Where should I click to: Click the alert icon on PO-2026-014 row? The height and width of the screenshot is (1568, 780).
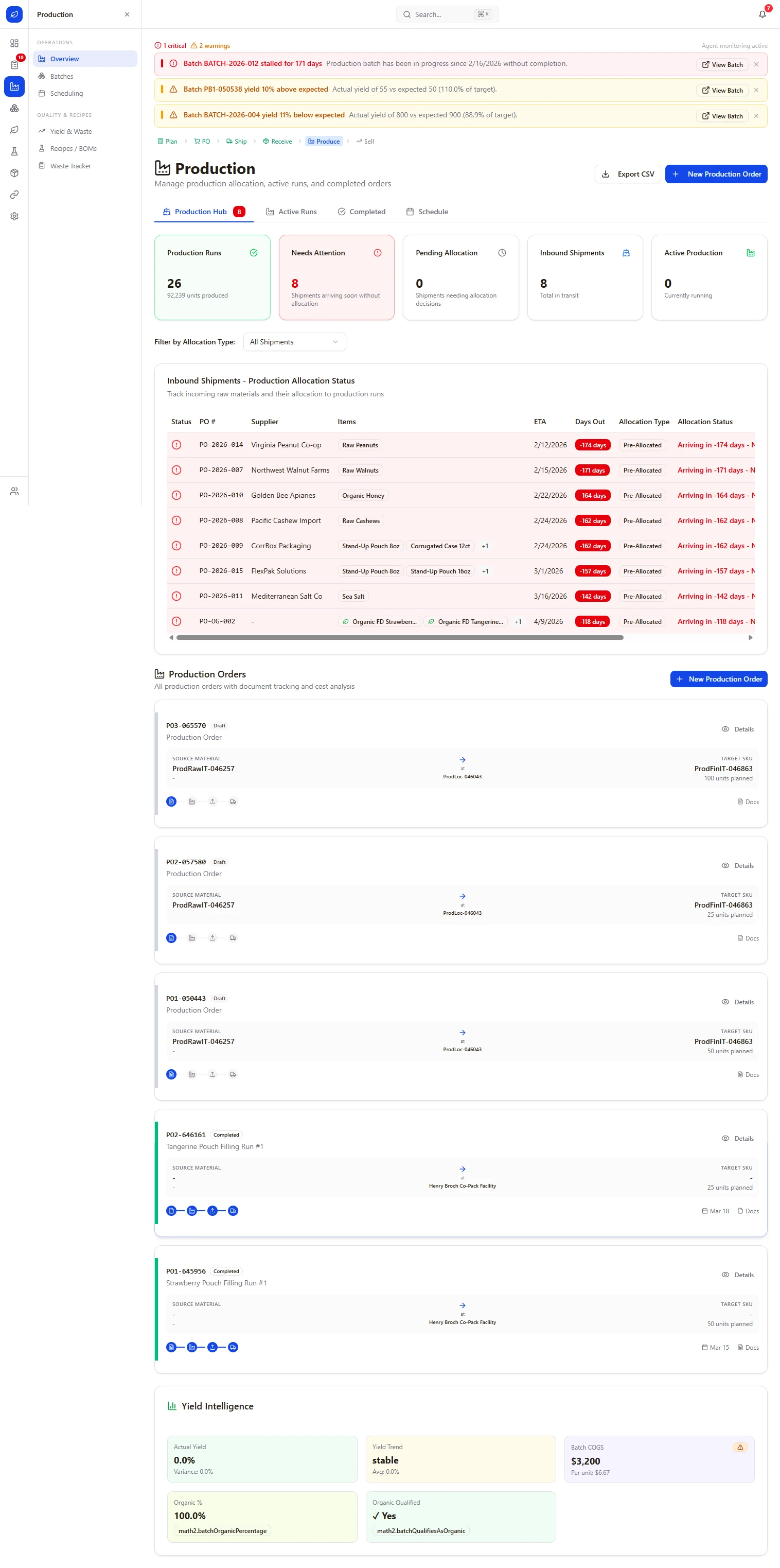click(176, 445)
